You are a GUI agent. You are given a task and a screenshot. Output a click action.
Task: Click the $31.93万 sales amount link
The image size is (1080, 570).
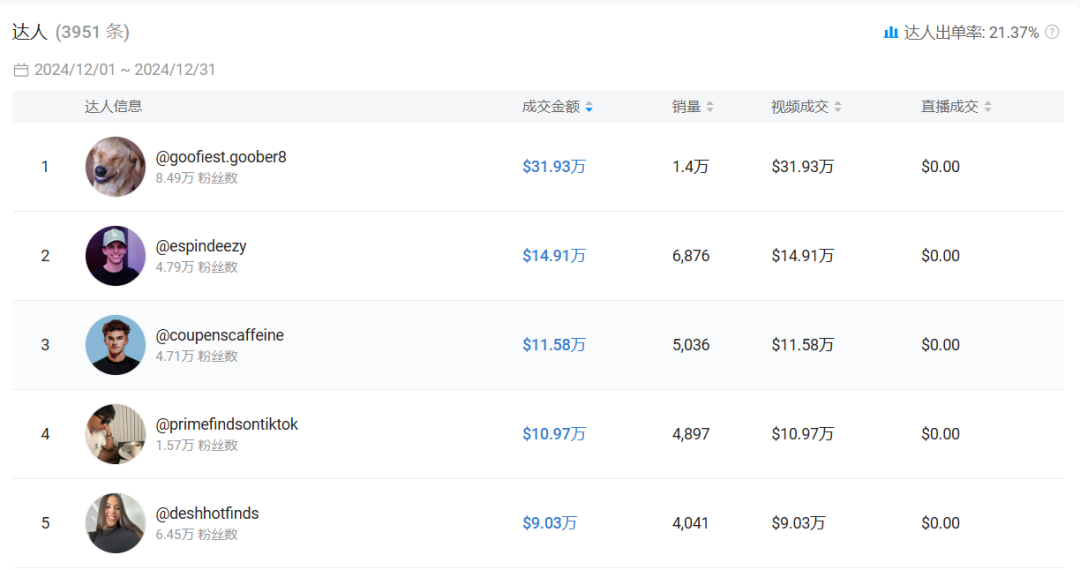[x=554, y=167]
